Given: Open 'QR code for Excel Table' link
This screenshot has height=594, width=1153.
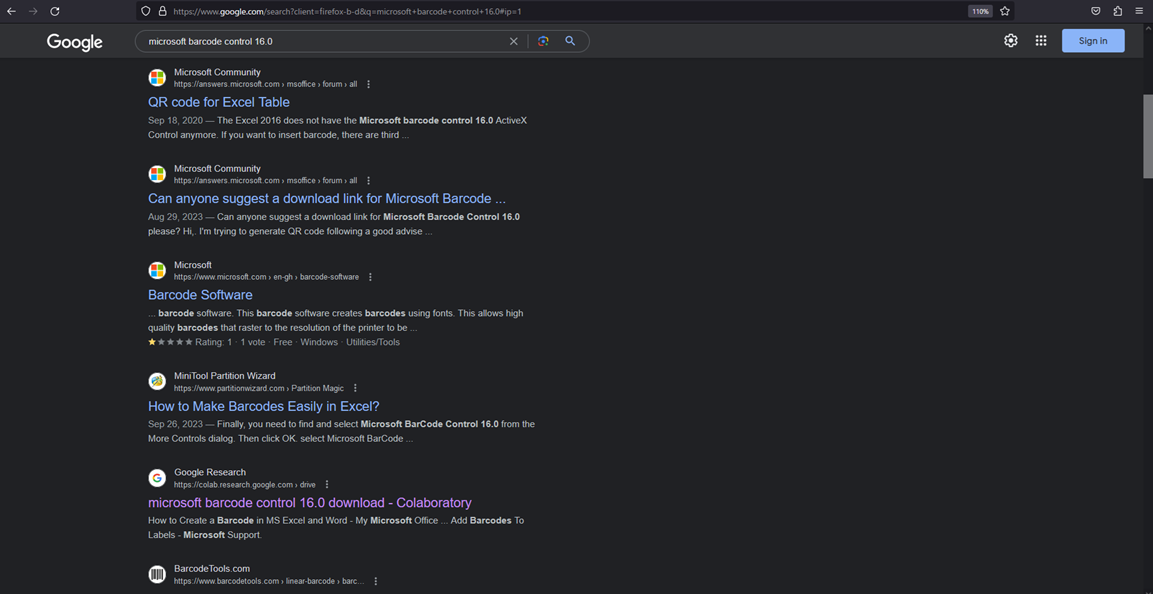Looking at the screenshot, I should tap(219, 102).
